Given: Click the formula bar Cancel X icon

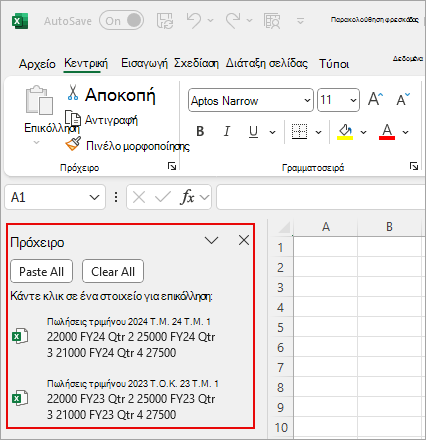Looking at the screenshot, I should coord(139,197).
